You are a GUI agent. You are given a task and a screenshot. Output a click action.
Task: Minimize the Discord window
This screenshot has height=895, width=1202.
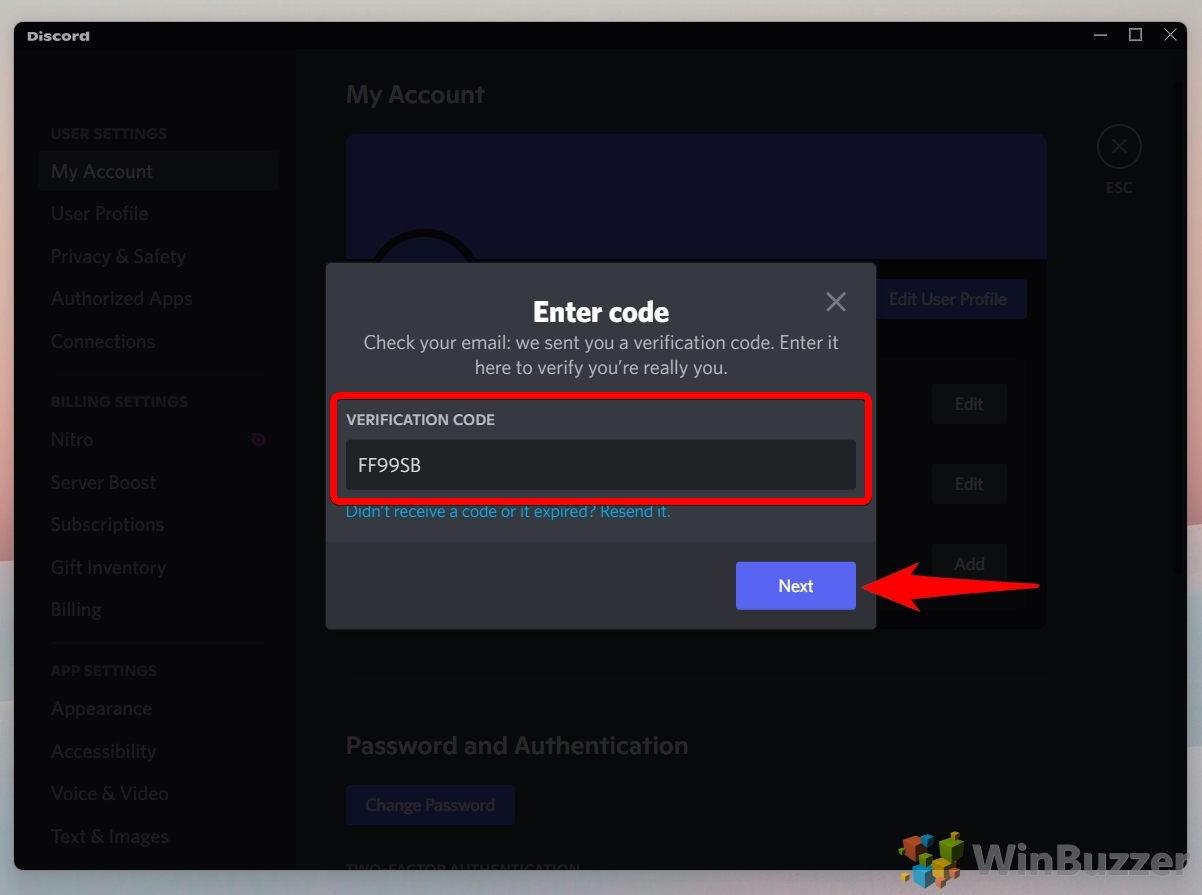coord(1100,35)
